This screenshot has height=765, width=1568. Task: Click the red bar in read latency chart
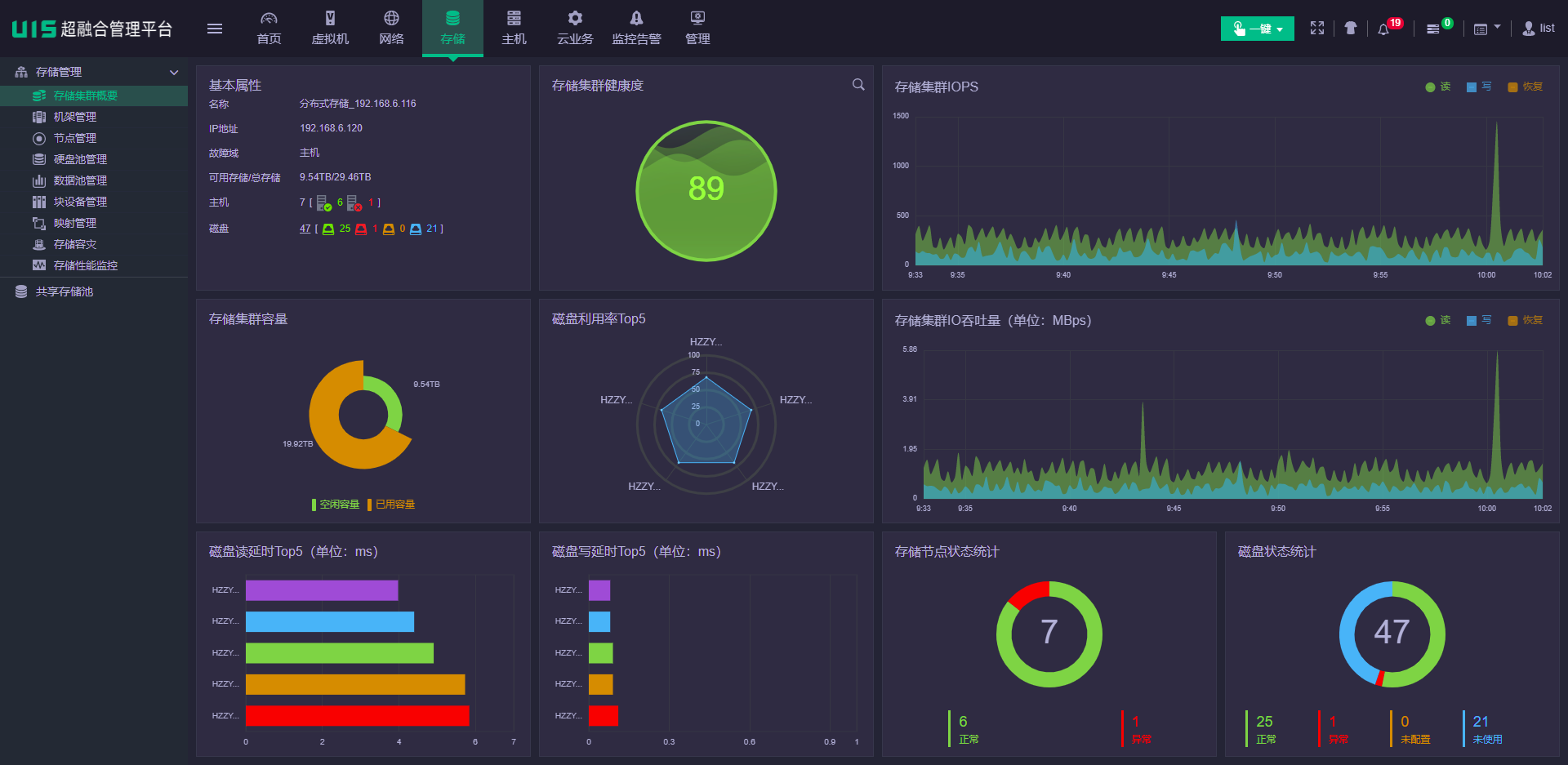click(x=358, y=716)
